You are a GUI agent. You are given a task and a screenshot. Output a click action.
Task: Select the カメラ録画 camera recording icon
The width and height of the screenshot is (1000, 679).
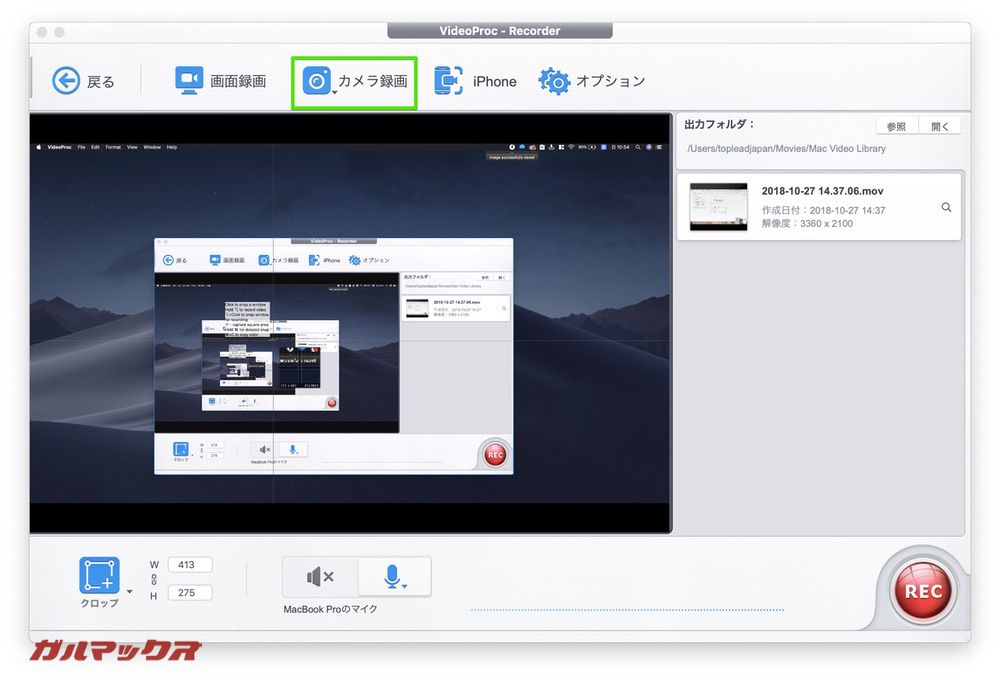[318, 82]
